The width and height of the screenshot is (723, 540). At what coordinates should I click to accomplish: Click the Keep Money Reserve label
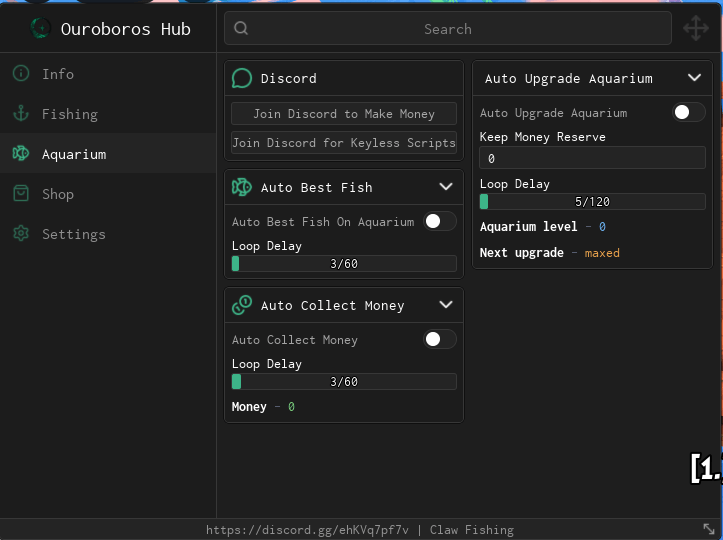point(542,137)
